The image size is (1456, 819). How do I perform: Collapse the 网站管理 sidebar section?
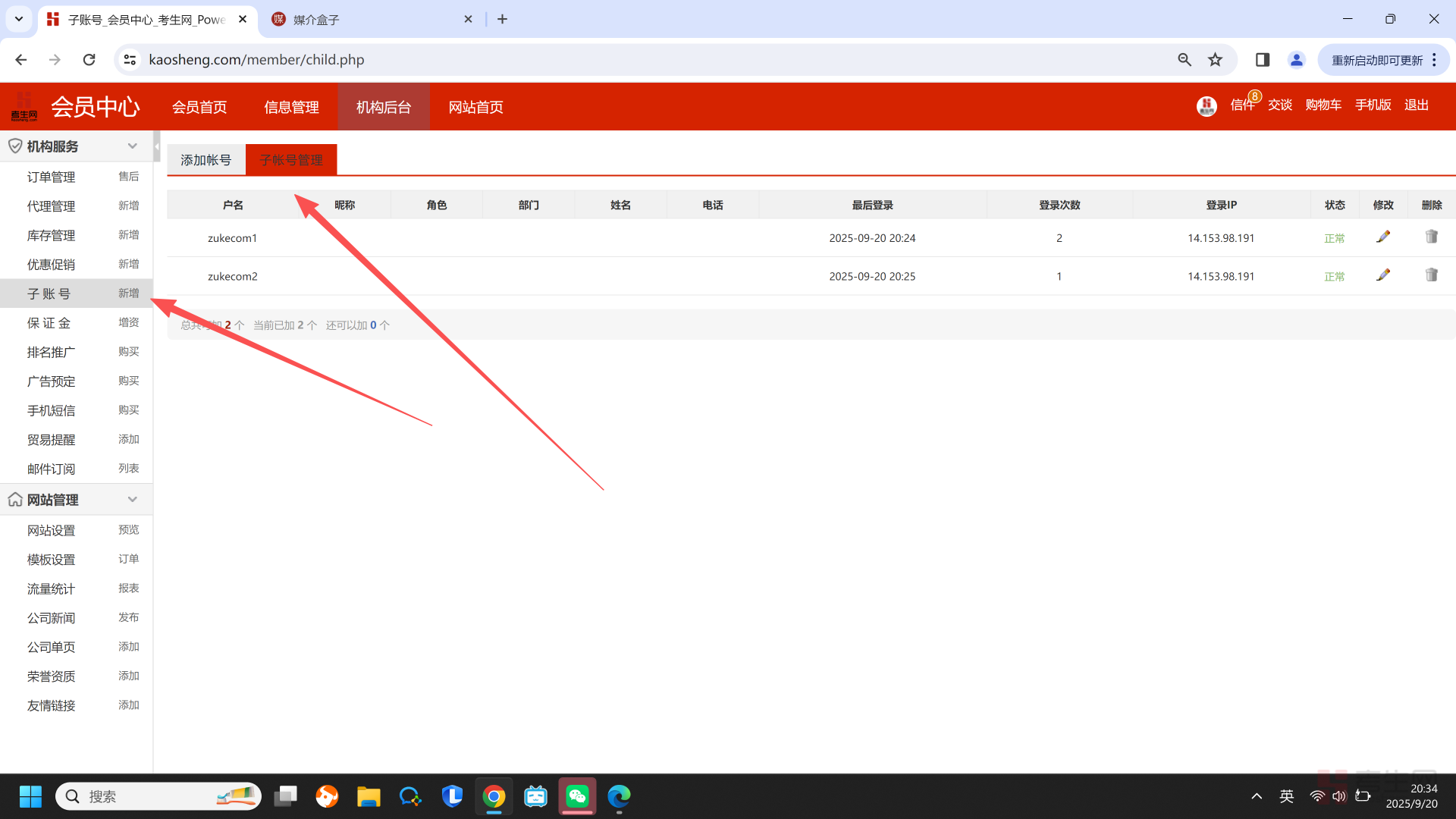click(x=133, y=500)
